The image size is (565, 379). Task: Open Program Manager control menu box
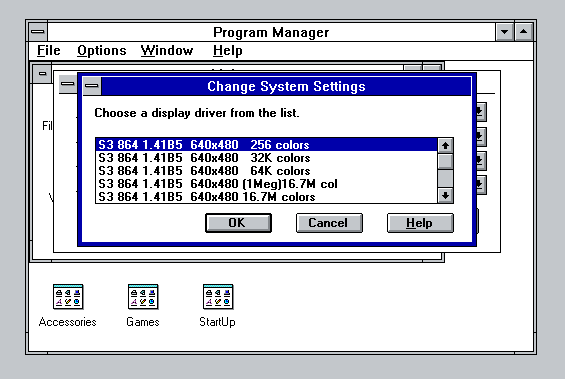38,32
